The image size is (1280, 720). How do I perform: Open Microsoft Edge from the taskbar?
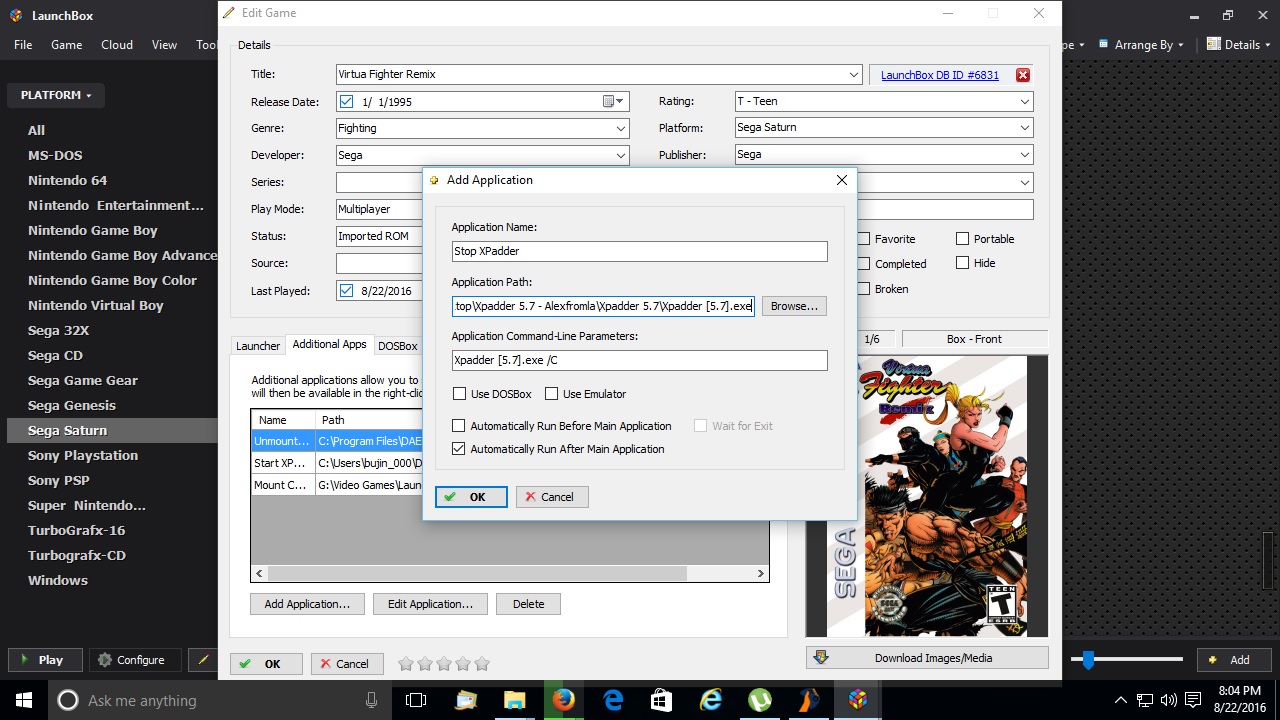[x=613, y=700]
